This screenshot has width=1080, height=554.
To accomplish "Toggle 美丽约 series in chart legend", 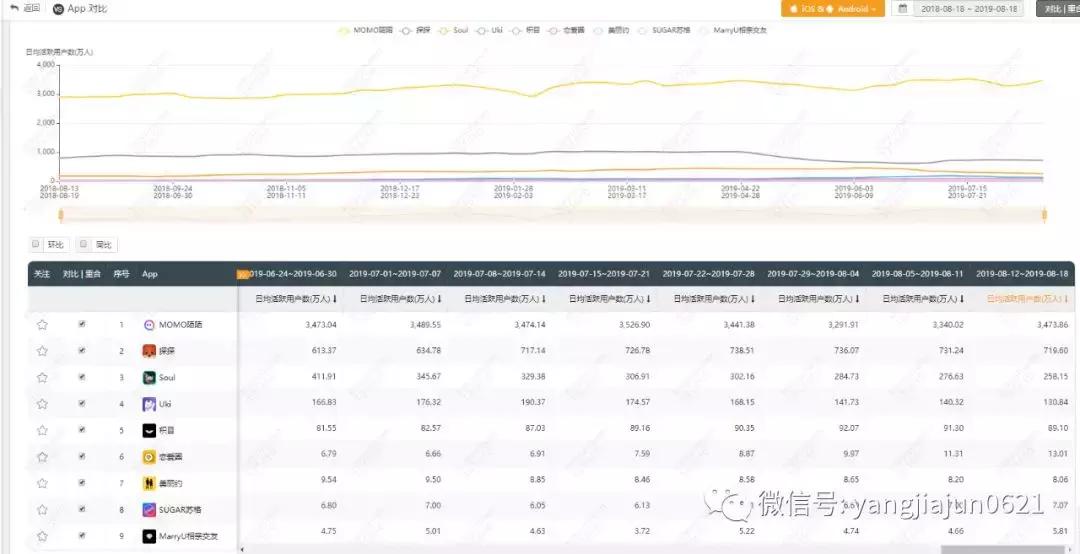I will (610, 30).
